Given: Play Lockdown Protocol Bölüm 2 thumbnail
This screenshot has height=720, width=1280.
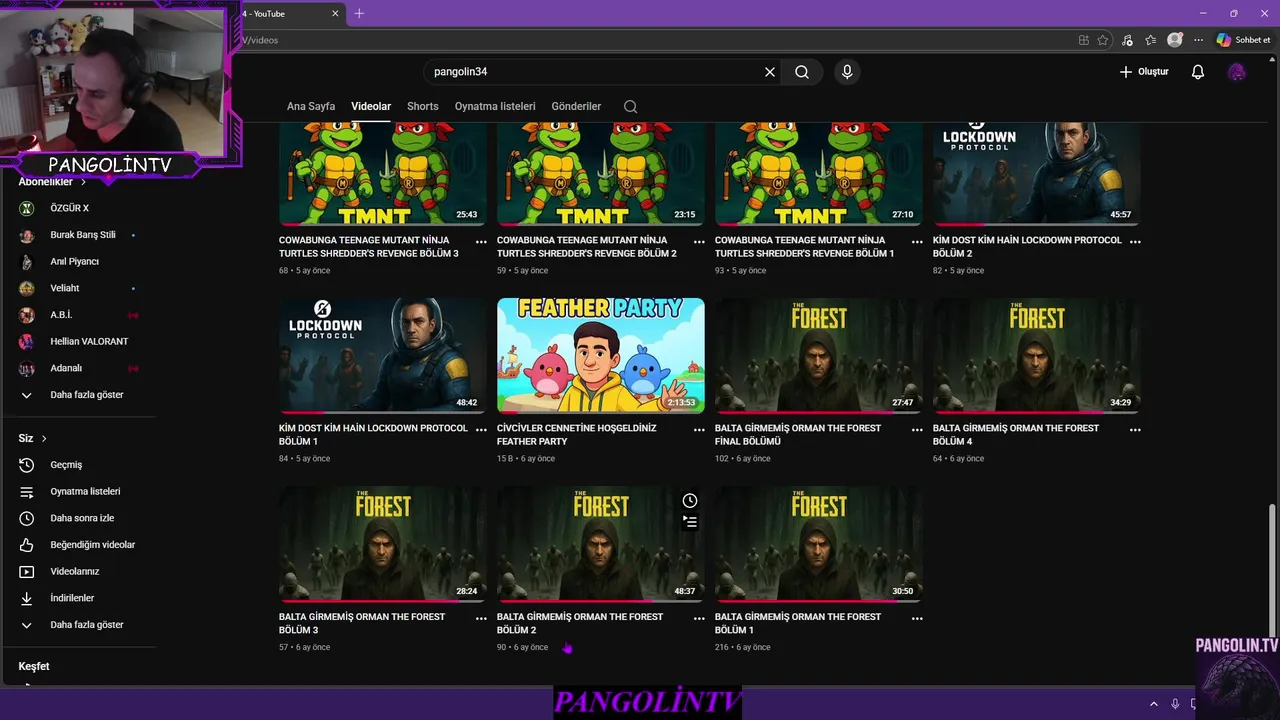Looking at the screenshot, I should point(1037,174).
